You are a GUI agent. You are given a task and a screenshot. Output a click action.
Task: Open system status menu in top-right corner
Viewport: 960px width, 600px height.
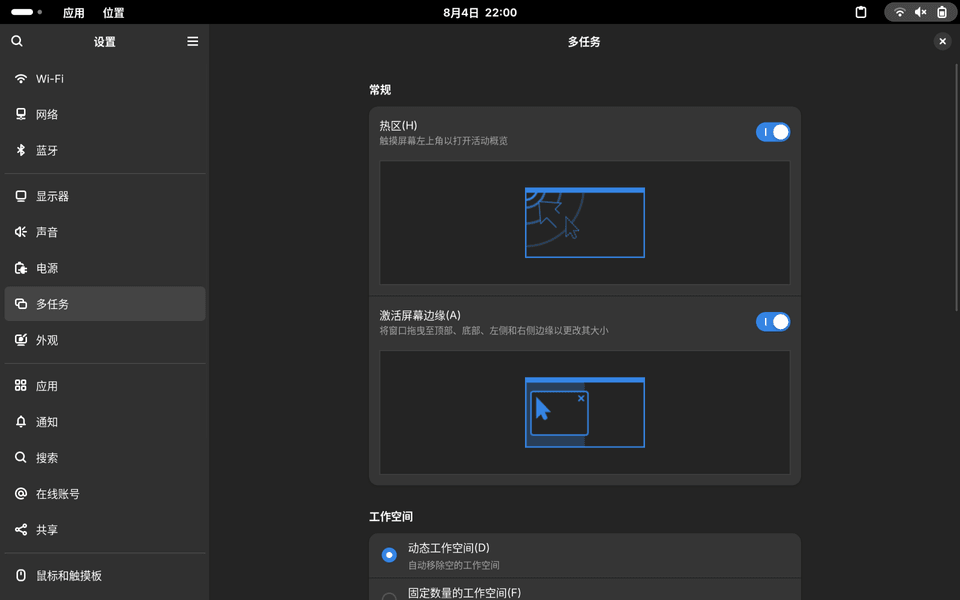coord(920,13)
